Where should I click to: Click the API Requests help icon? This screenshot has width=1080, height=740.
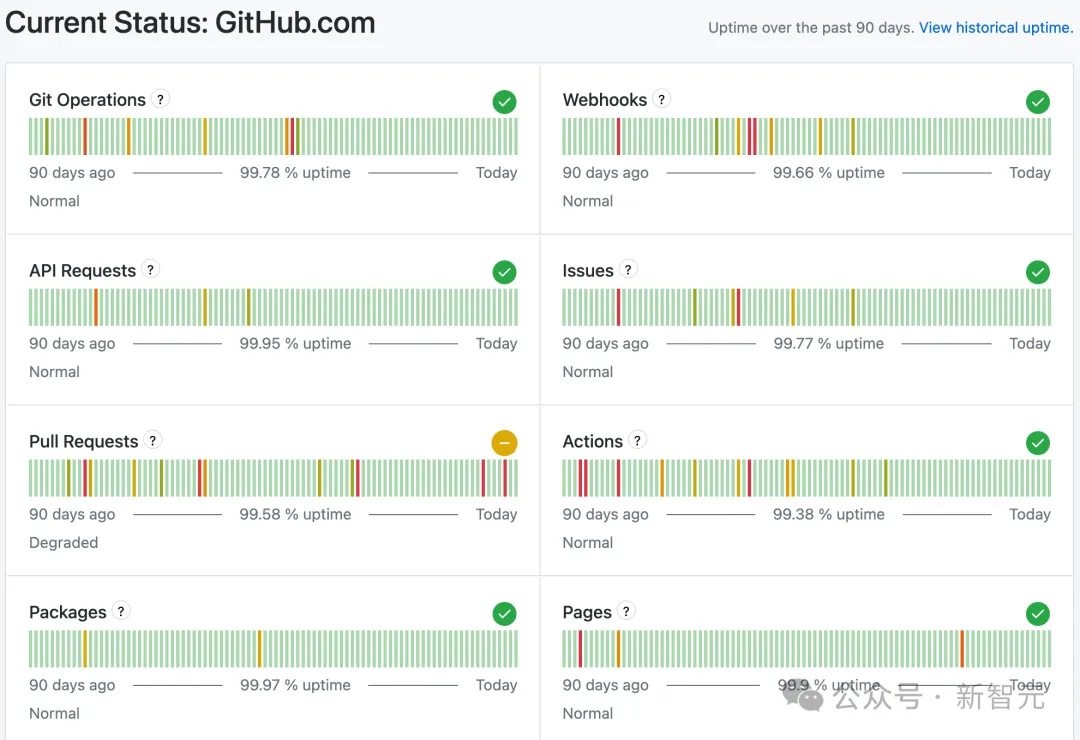(x=150, y=270)
